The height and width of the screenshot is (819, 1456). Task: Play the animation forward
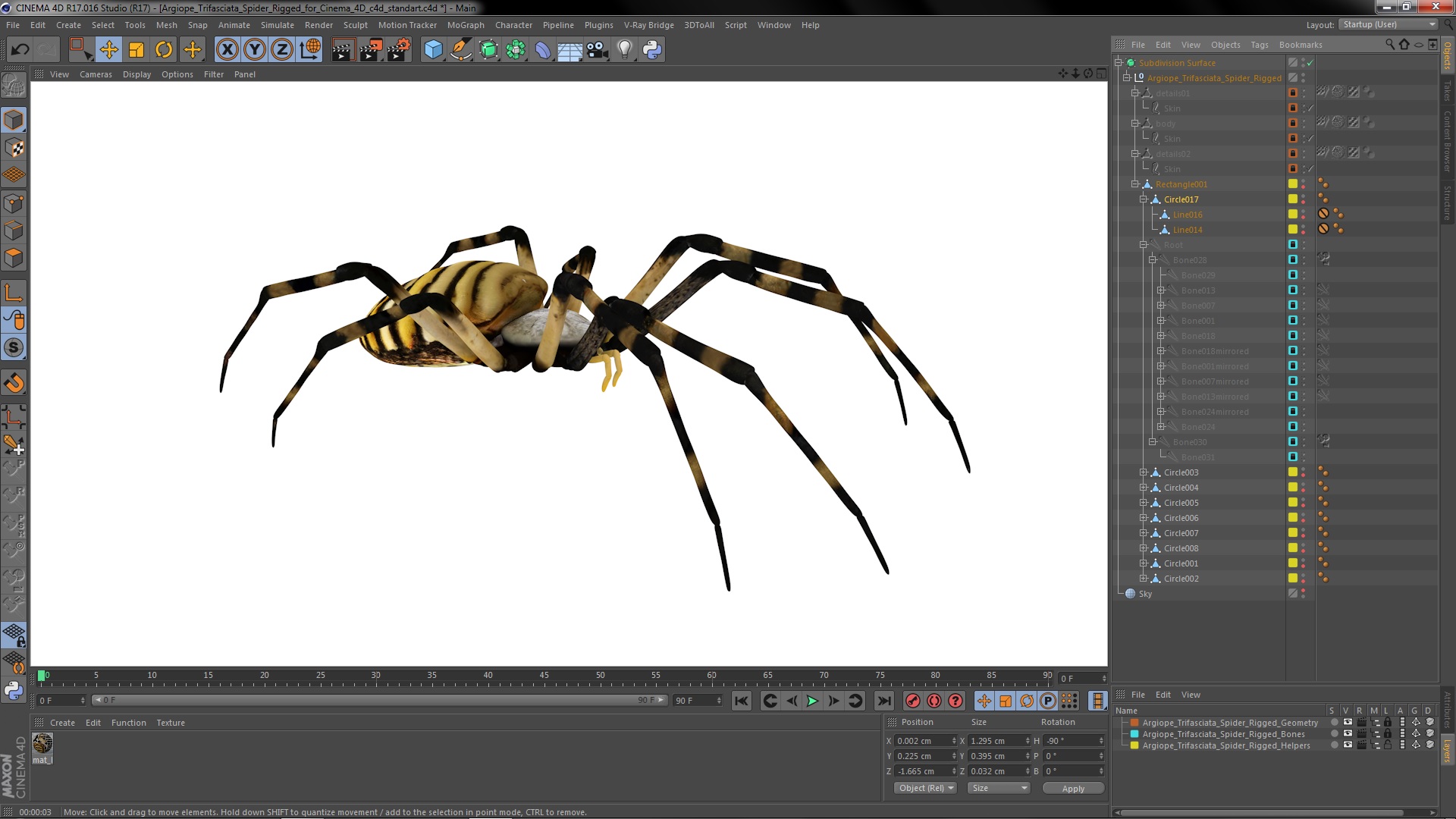pyautogui.click(x=812, y=701)
